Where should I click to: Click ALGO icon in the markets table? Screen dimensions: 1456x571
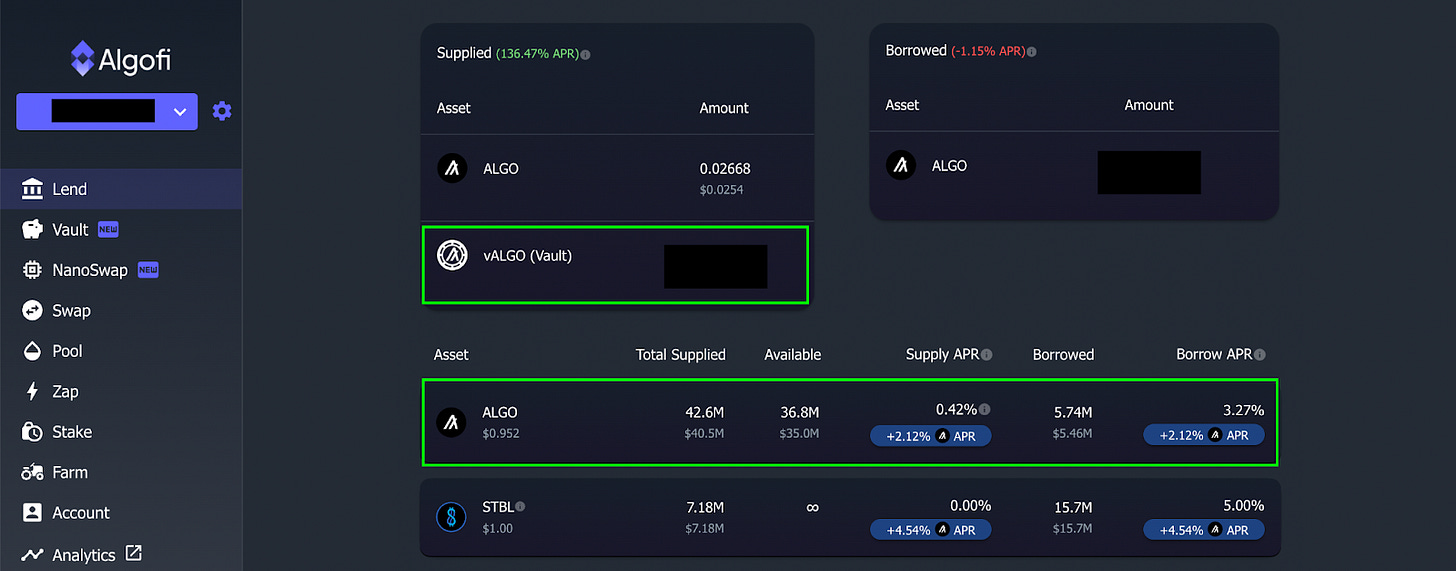(452, 422)
